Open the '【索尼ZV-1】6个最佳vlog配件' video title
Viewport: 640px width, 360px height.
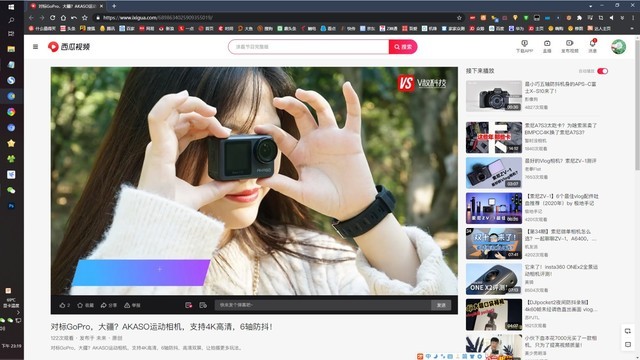(562, 200)
